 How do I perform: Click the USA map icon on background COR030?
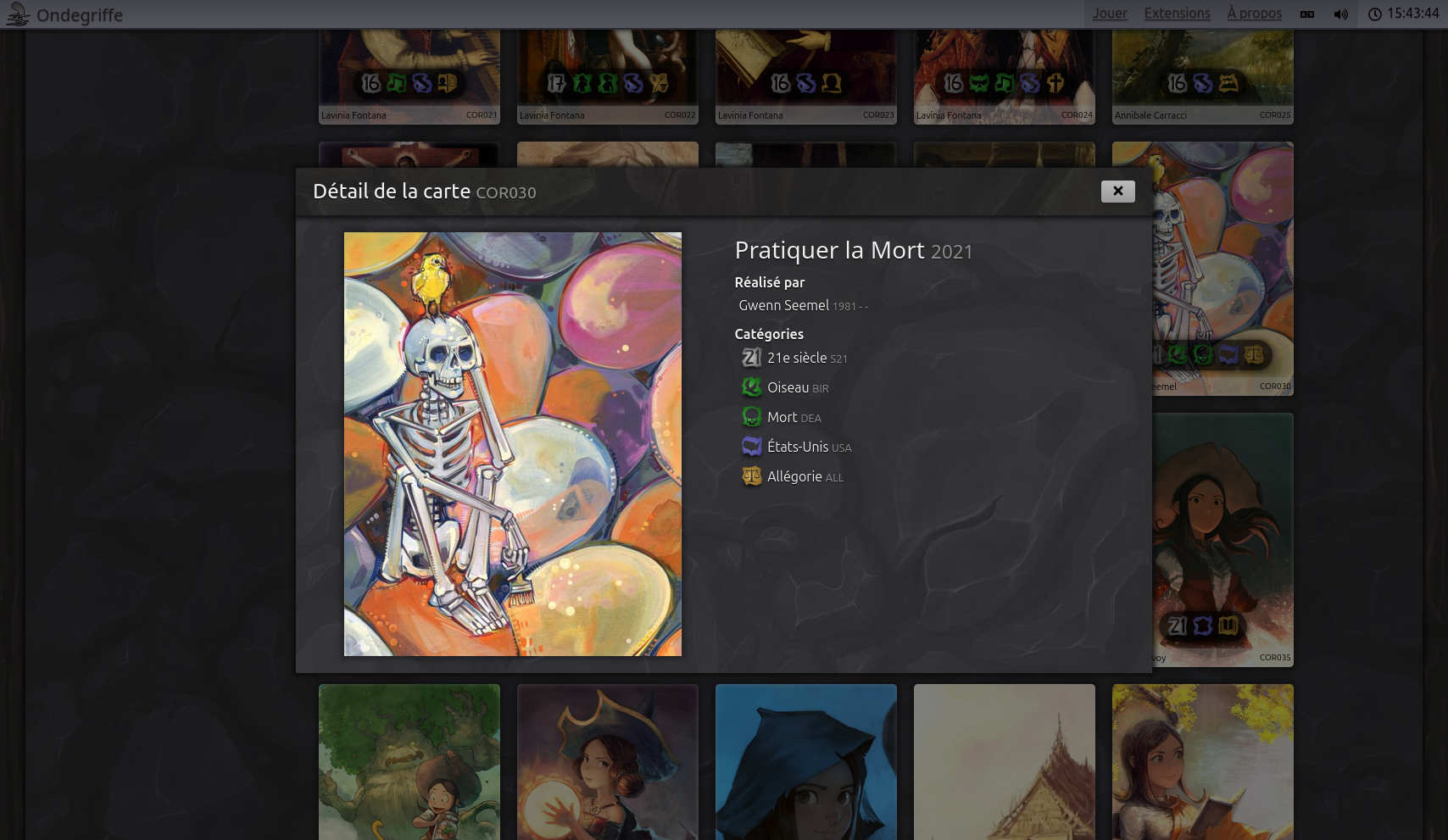click(x=1228, y=355)
